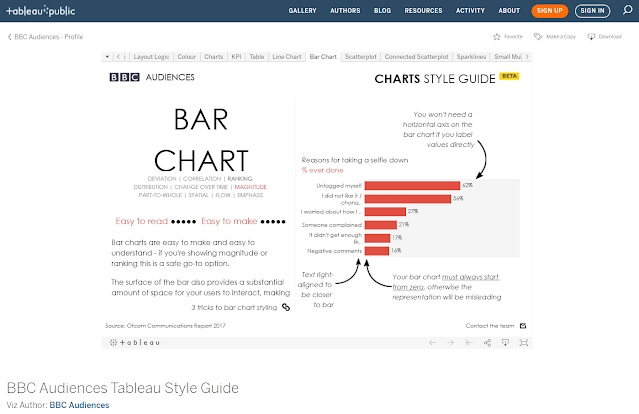Click the RANKING category label
This screenshot has width=639, height=414.
tap(240, 178)
